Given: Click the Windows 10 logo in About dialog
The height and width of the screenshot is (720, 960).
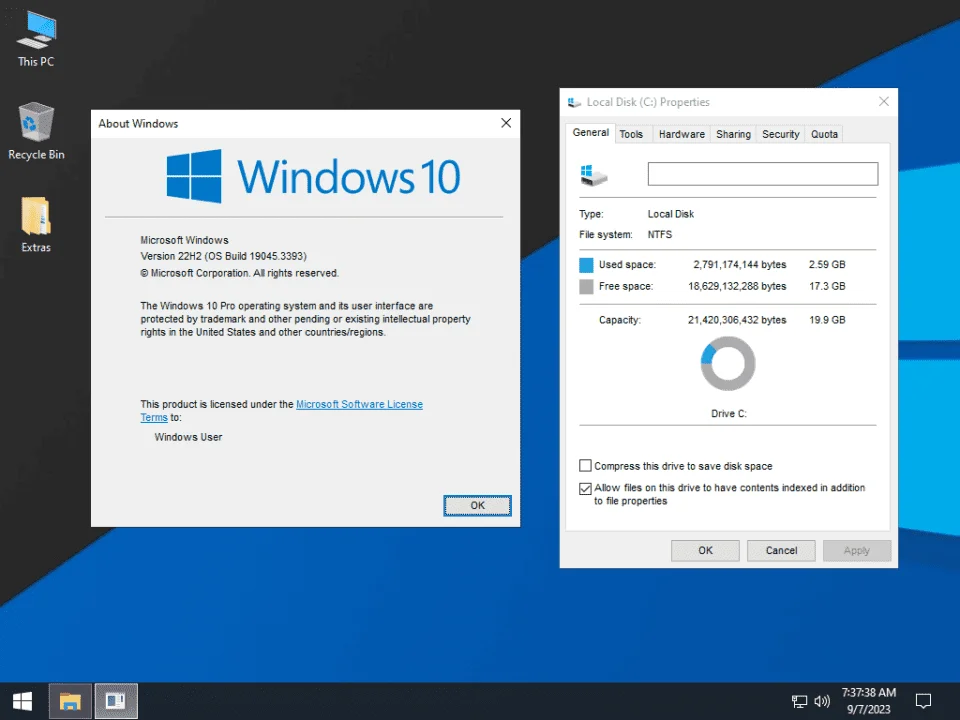Looking at the screenshot, I should coord(313,176).
